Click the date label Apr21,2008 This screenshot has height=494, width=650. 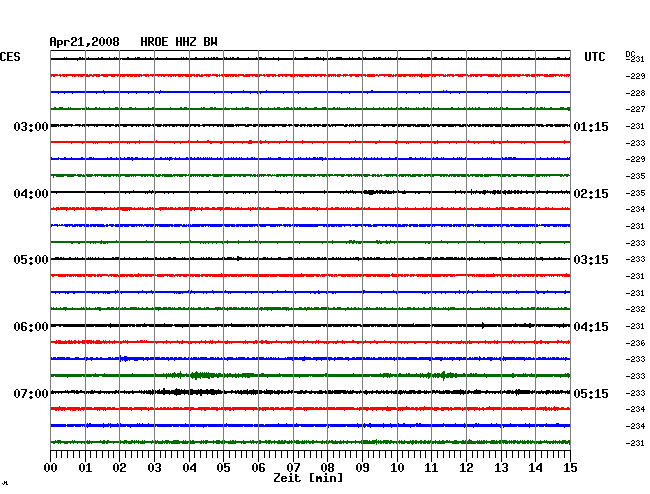click(85, 42)
